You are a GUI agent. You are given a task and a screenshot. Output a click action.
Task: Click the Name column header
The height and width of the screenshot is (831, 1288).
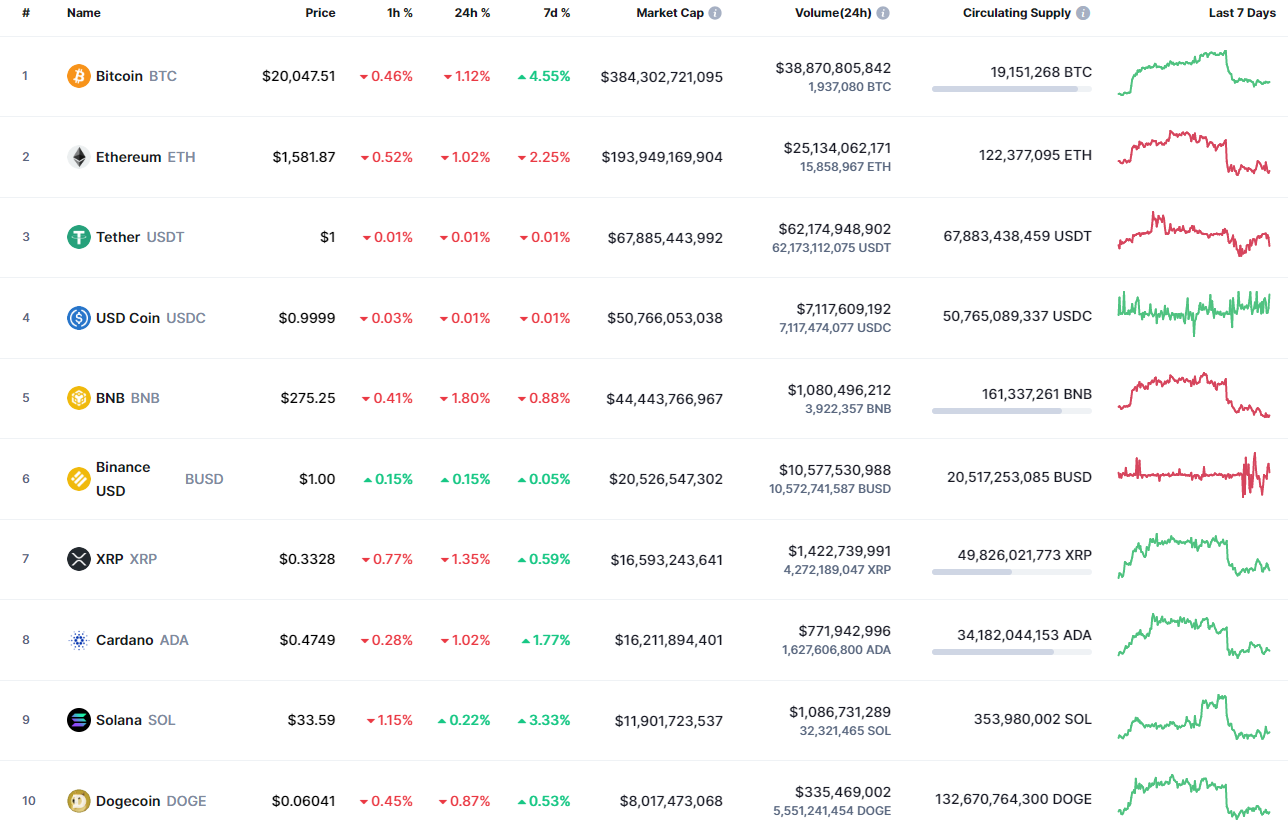83,13
